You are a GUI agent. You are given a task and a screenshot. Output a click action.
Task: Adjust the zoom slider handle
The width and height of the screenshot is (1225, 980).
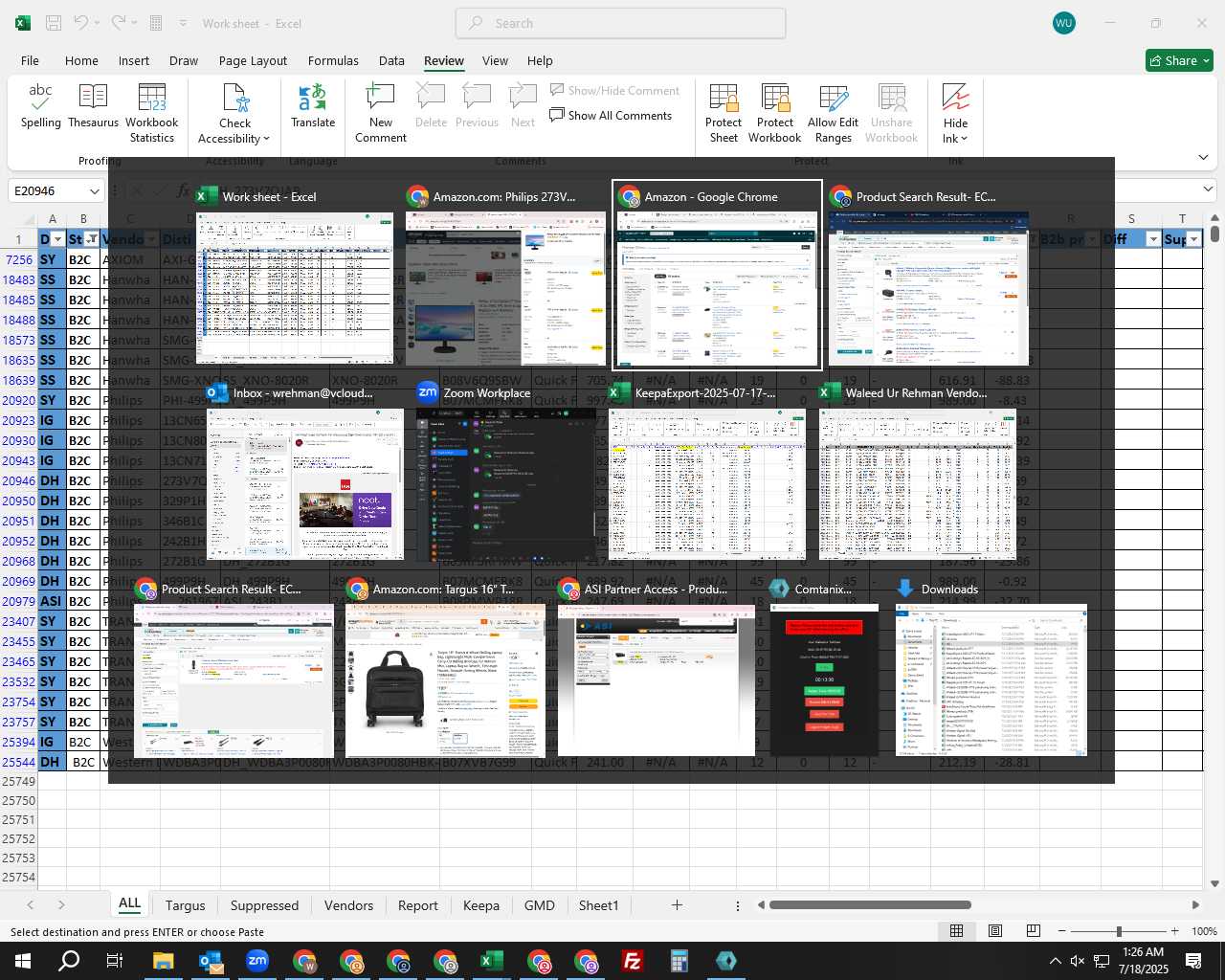1119,931
